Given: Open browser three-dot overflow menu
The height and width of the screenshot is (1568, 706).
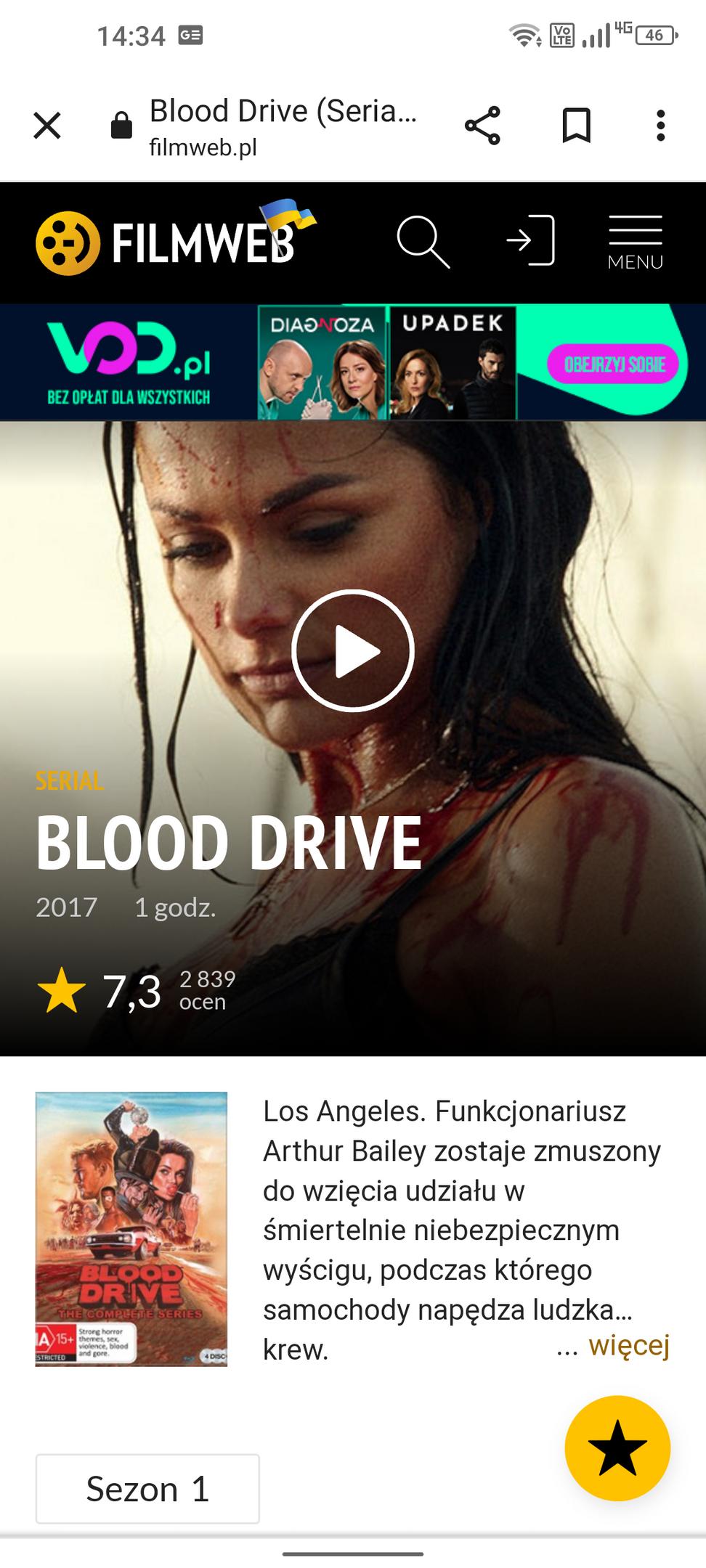Looking at the screenshot, I should pos(660,126).
